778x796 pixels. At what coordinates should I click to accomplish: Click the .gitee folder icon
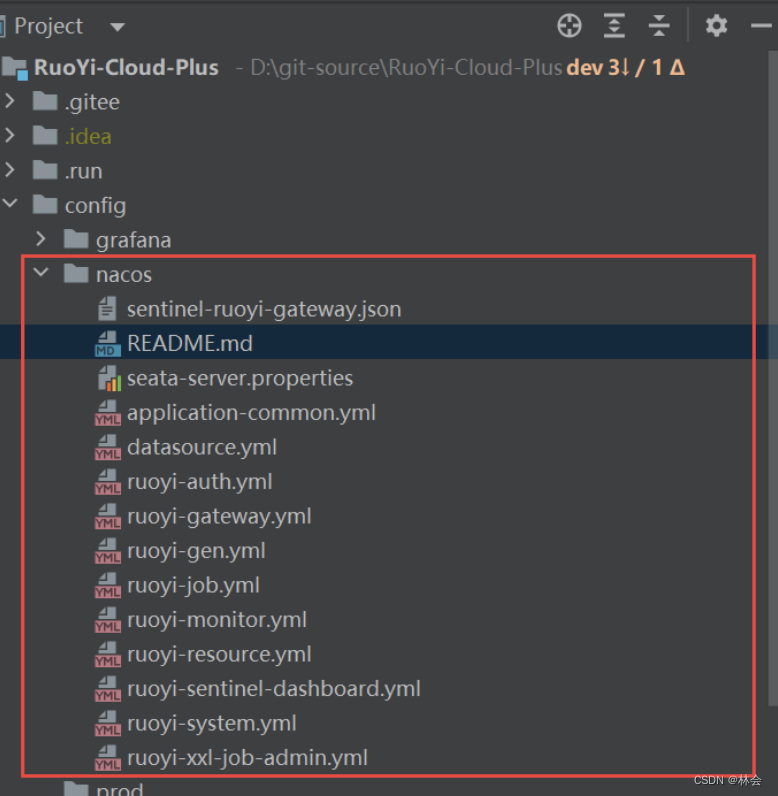(x=45, y=101)
